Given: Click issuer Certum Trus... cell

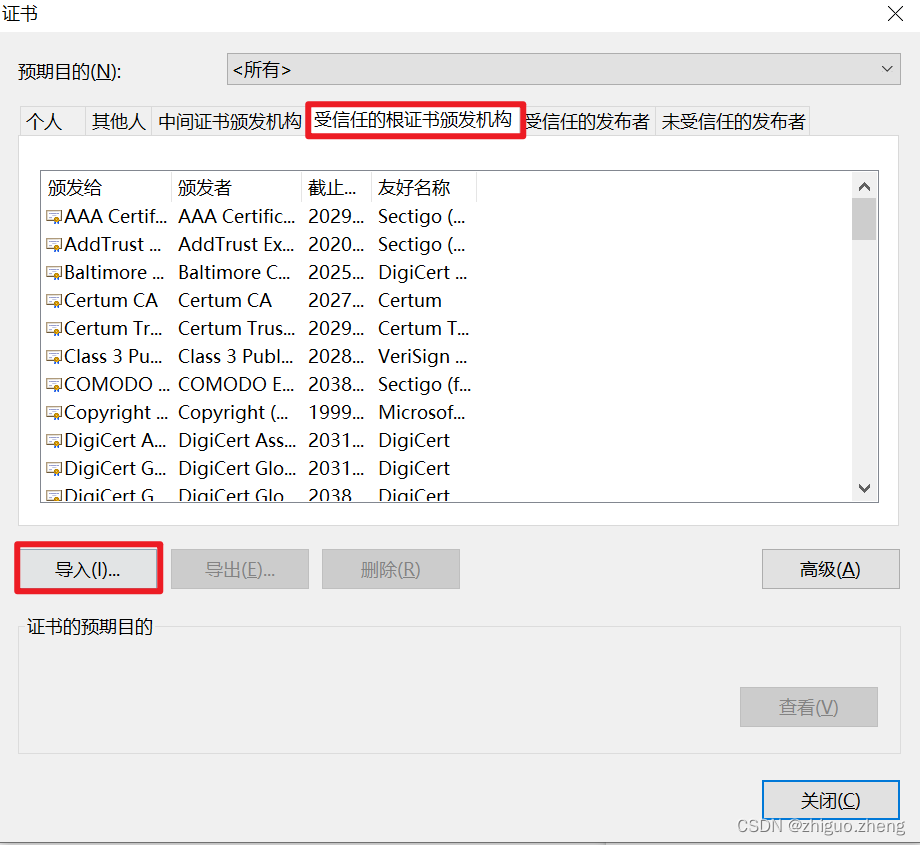Looking at the screenshot, I should click(236, 328).
